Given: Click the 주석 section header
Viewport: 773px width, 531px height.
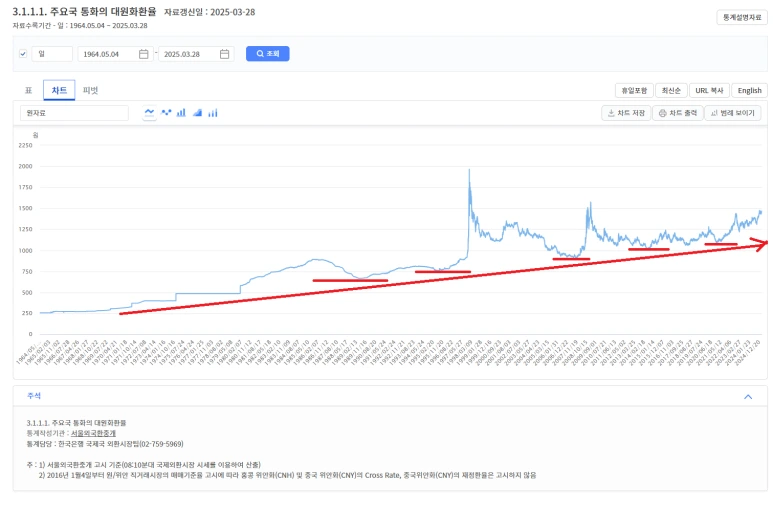Looking at the screenshot, I should pos(390,396).
